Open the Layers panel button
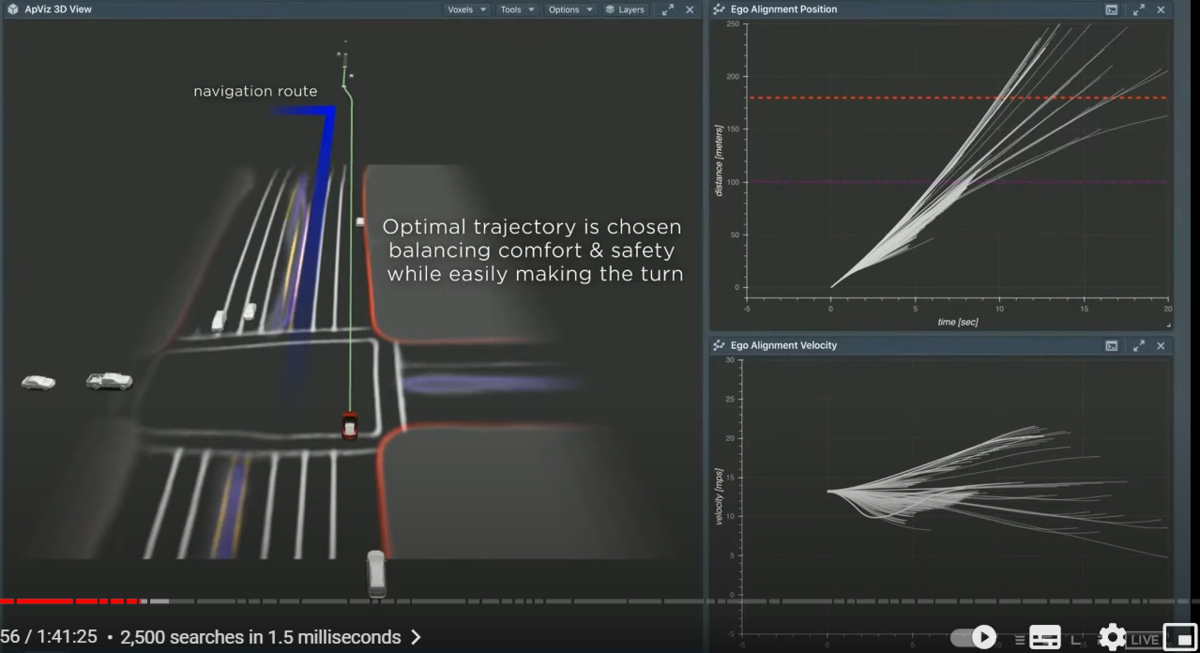Viewport: 1200px width, 653px height. (x=625, y=10)
